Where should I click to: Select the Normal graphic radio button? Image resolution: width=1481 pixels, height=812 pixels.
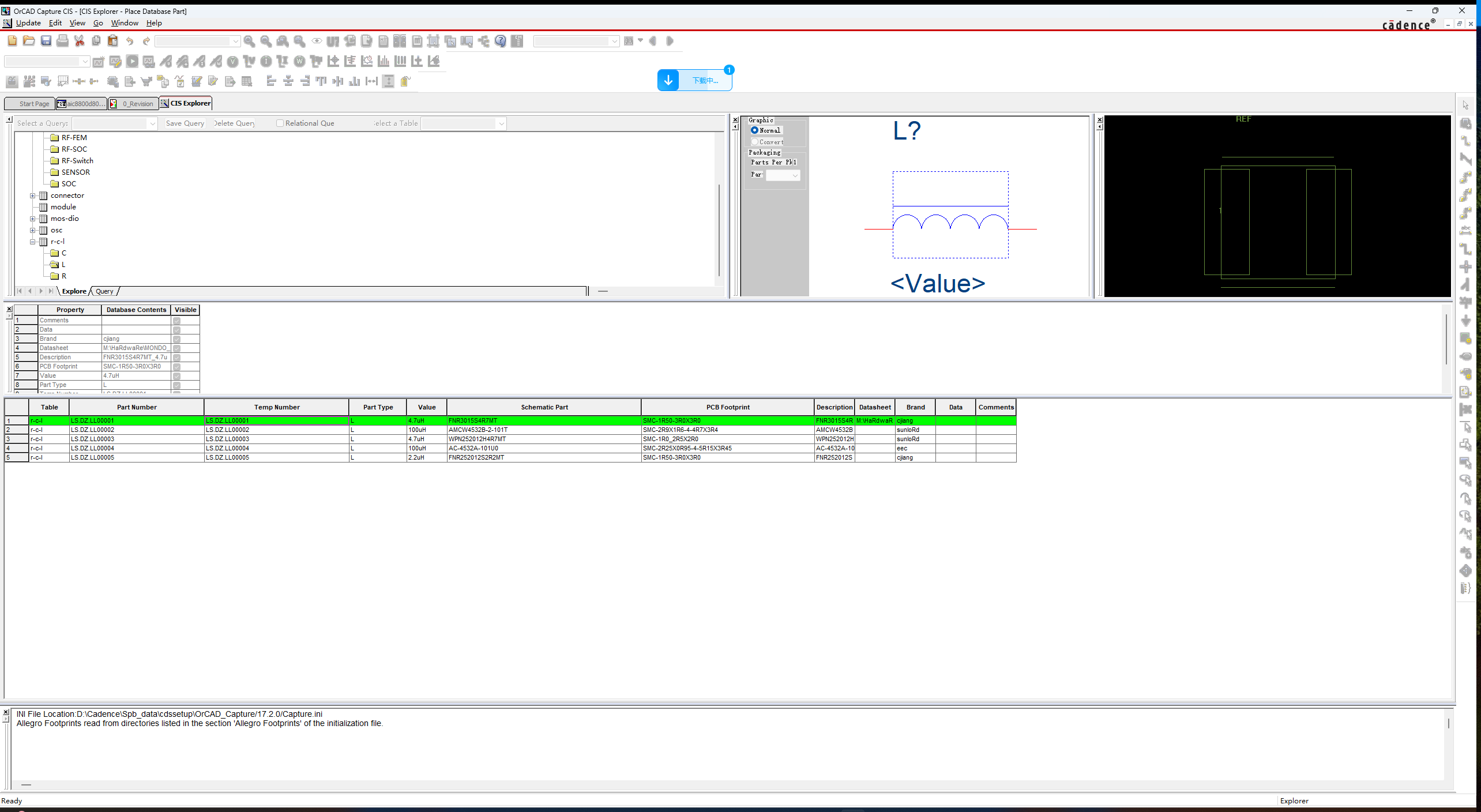pyautogui.click(x=755, y=130)
